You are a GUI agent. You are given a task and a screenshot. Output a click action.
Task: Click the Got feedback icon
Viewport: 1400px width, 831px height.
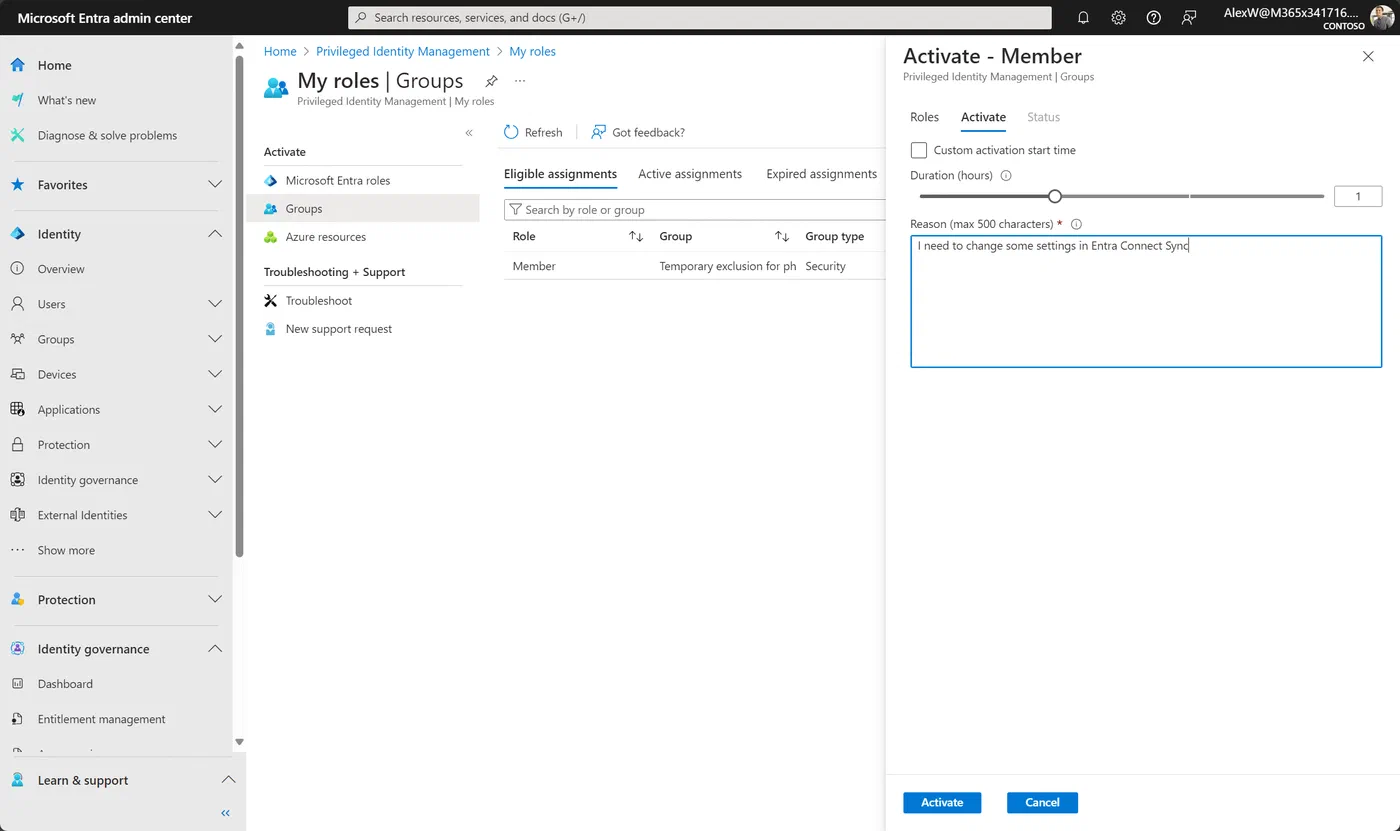click(x=598, y=132)
